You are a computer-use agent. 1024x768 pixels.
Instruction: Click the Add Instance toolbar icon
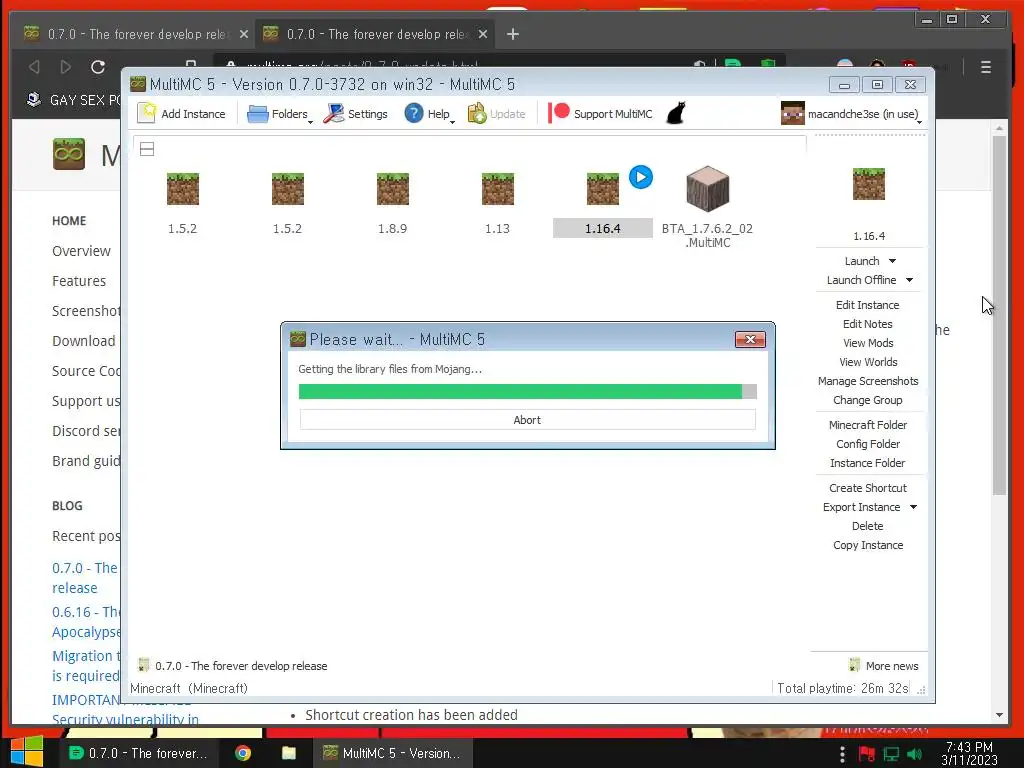click(x=147, y=113)
